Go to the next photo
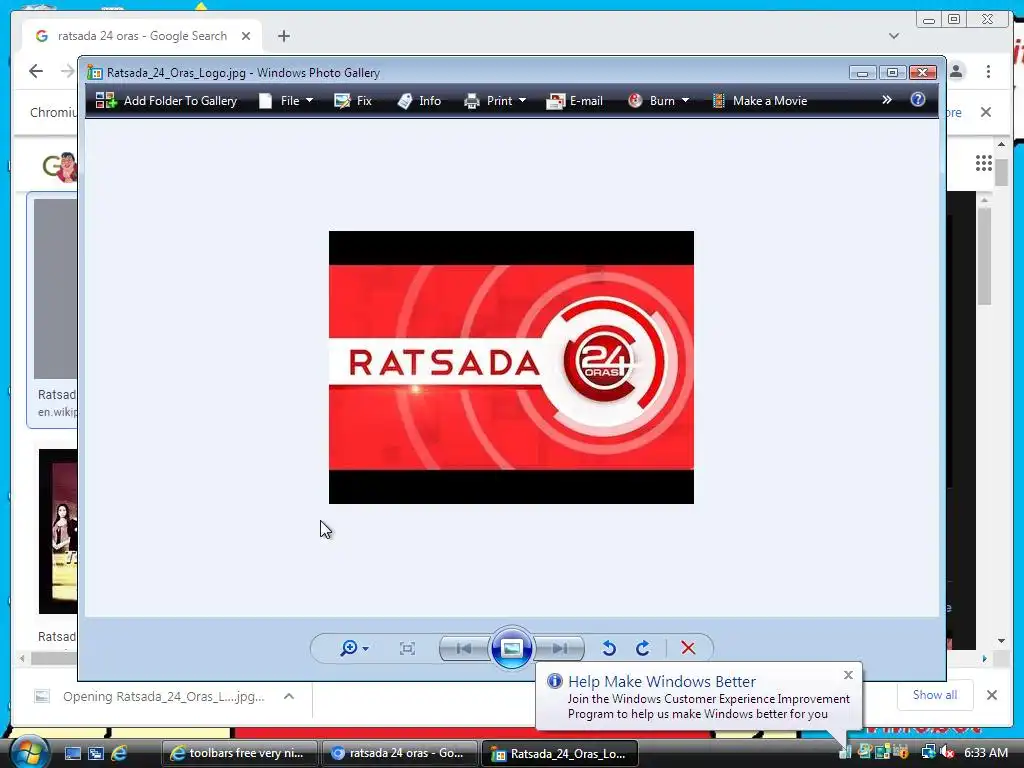The width and height of the screenshot is (1024, 768). (560, 648)
